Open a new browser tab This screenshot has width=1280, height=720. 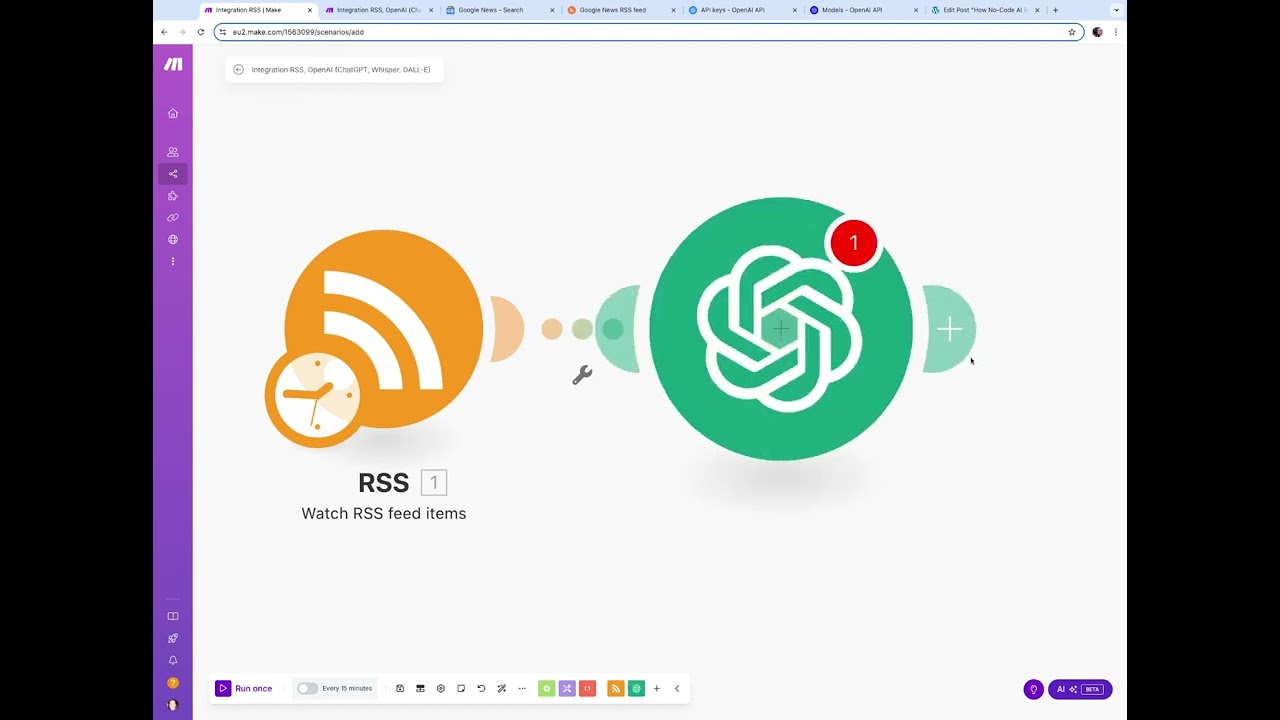click(x=1055, y=10)
